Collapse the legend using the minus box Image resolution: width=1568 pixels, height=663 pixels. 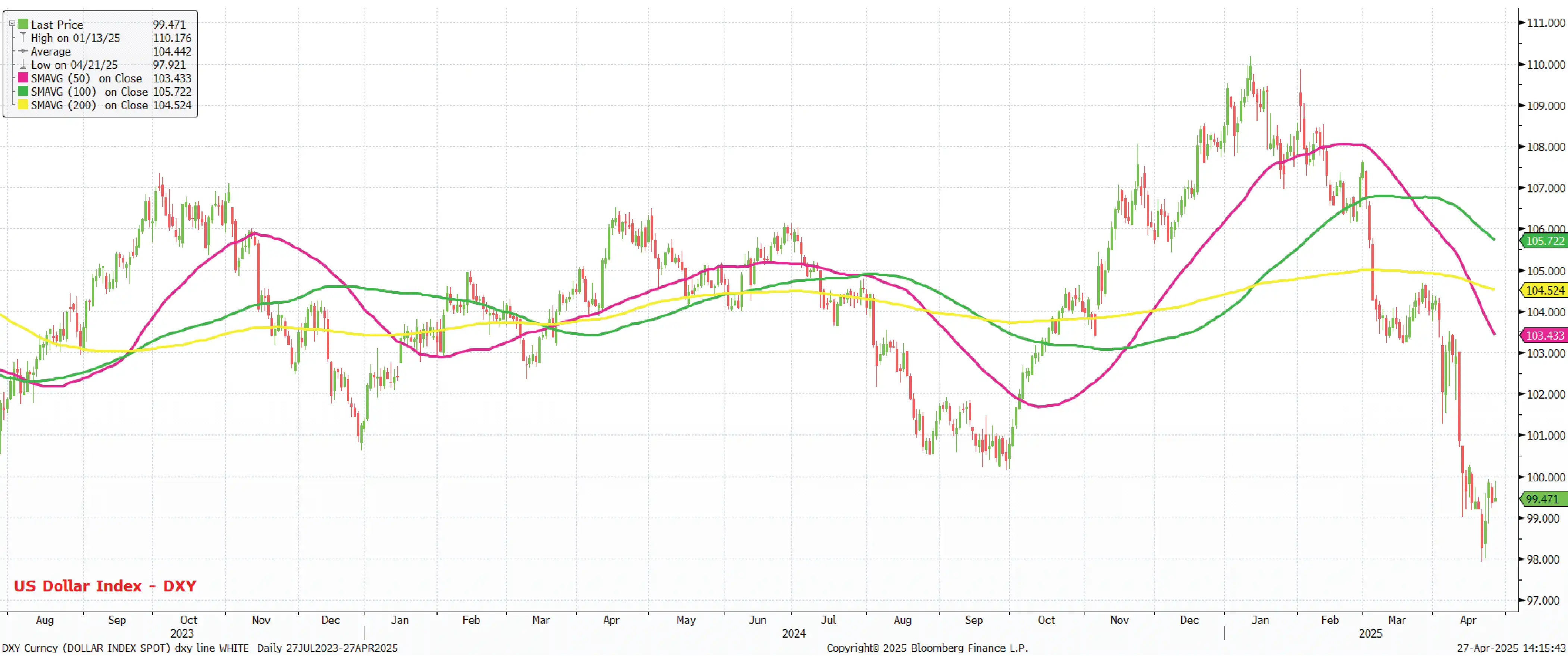click(12, 24)
